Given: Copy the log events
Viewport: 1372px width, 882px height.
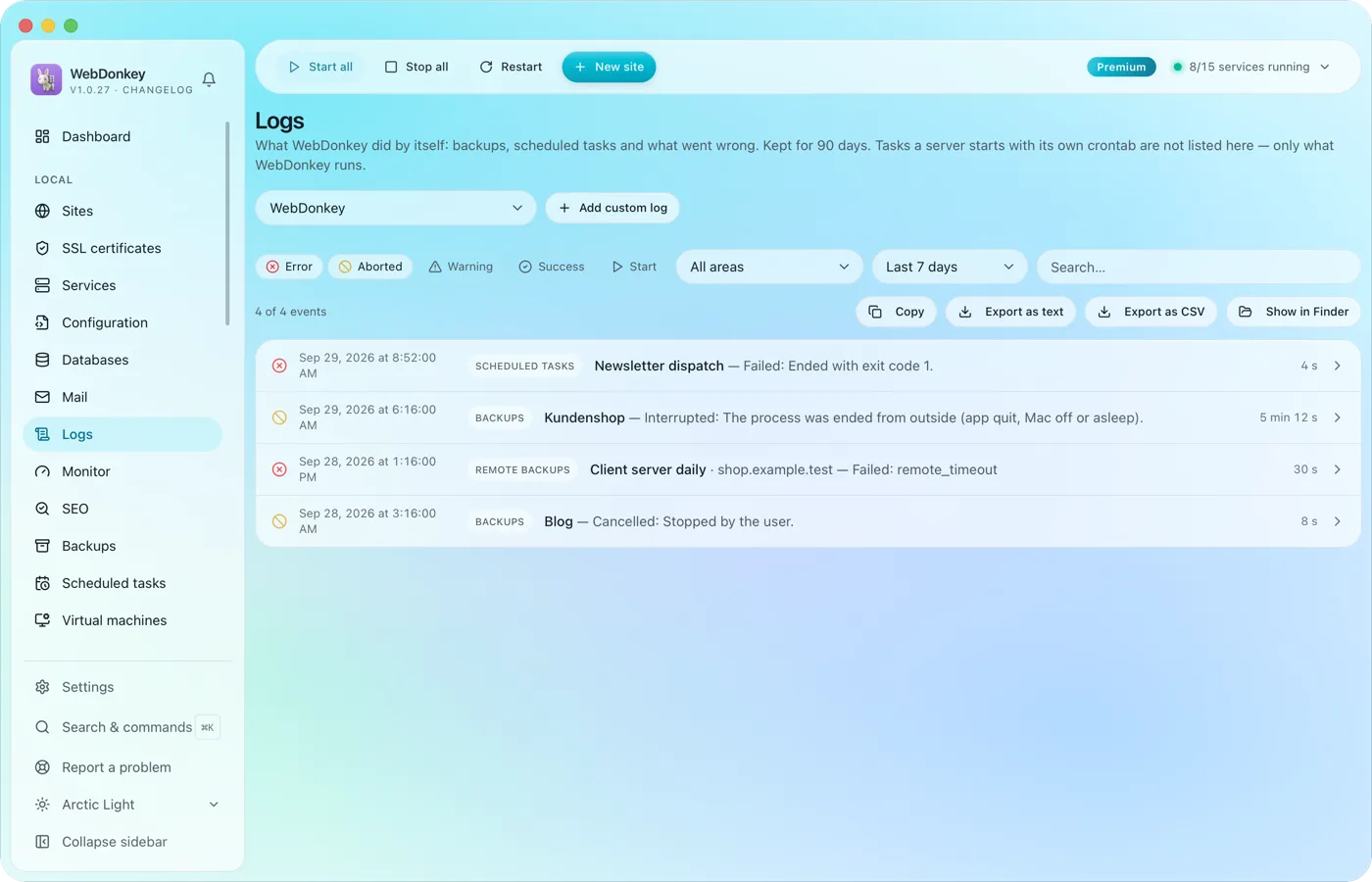Looking at the screenshot, I should click(897, 312).
